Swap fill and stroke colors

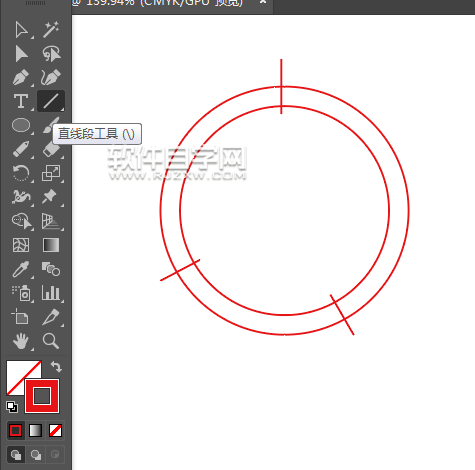(x=56, y=366)
